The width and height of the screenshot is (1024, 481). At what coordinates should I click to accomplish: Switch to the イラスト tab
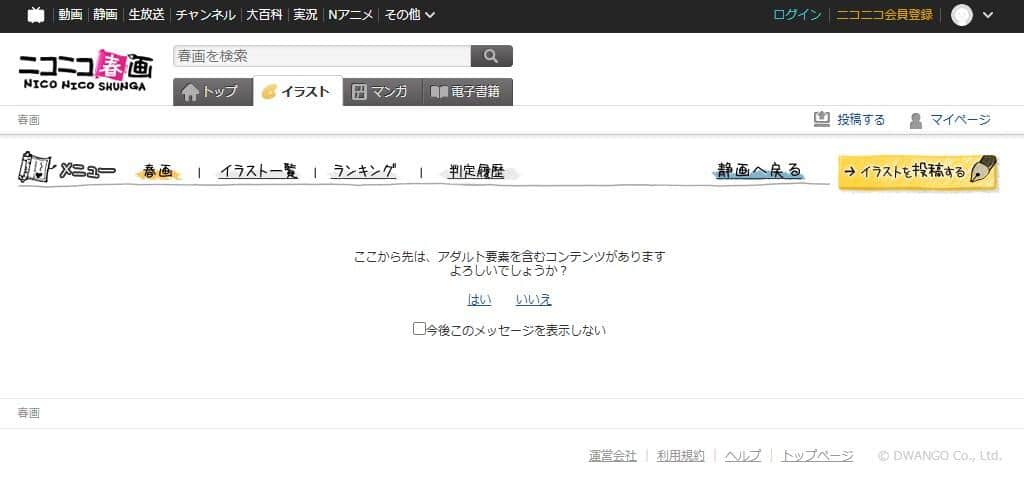tap(298, 92)
